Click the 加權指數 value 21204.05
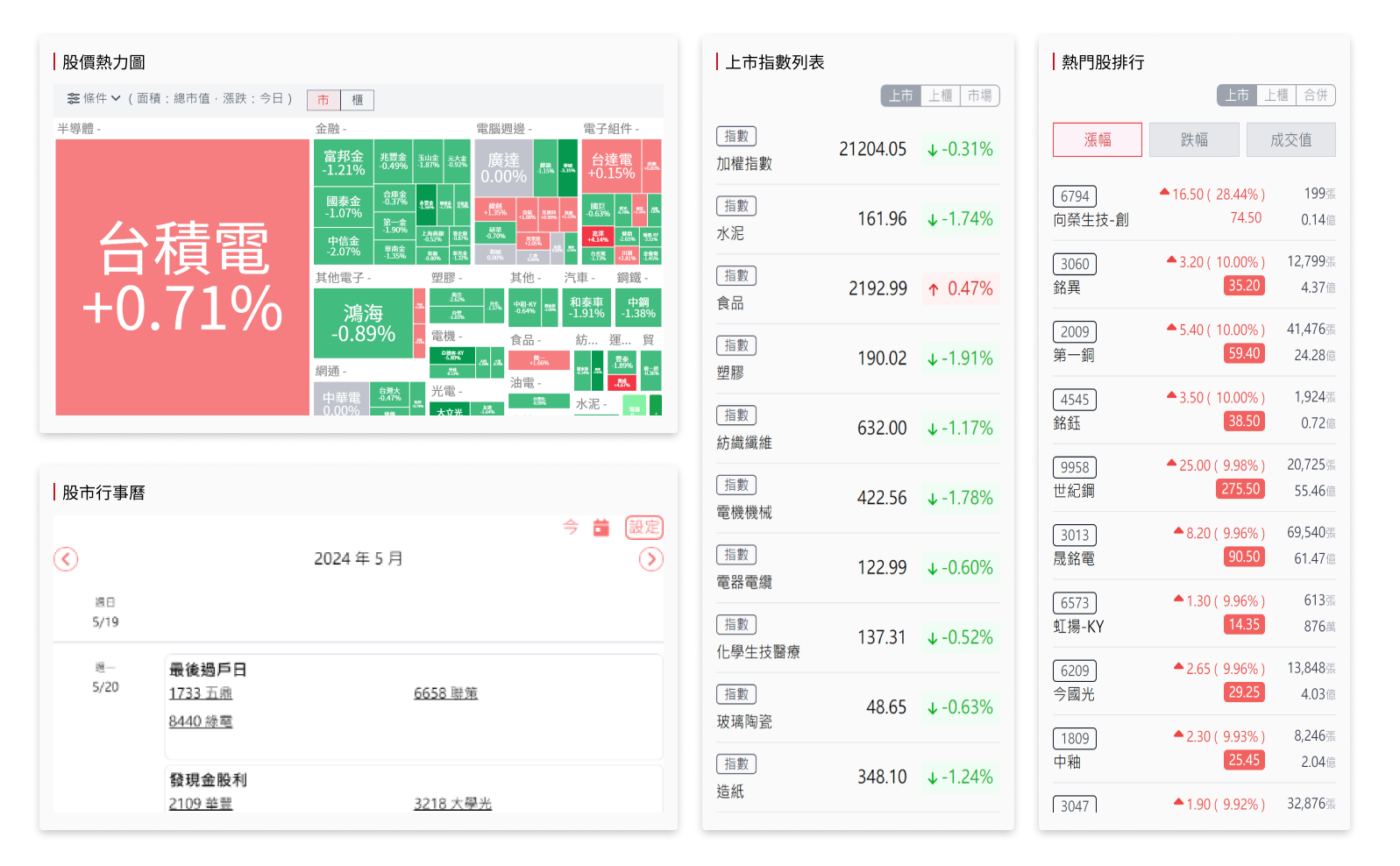1400x866 pixels. [x=872, y=150]
